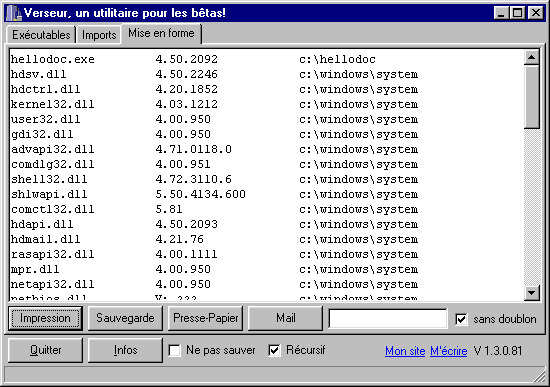Click the hellodoc.exe file name

coord(53,59)
